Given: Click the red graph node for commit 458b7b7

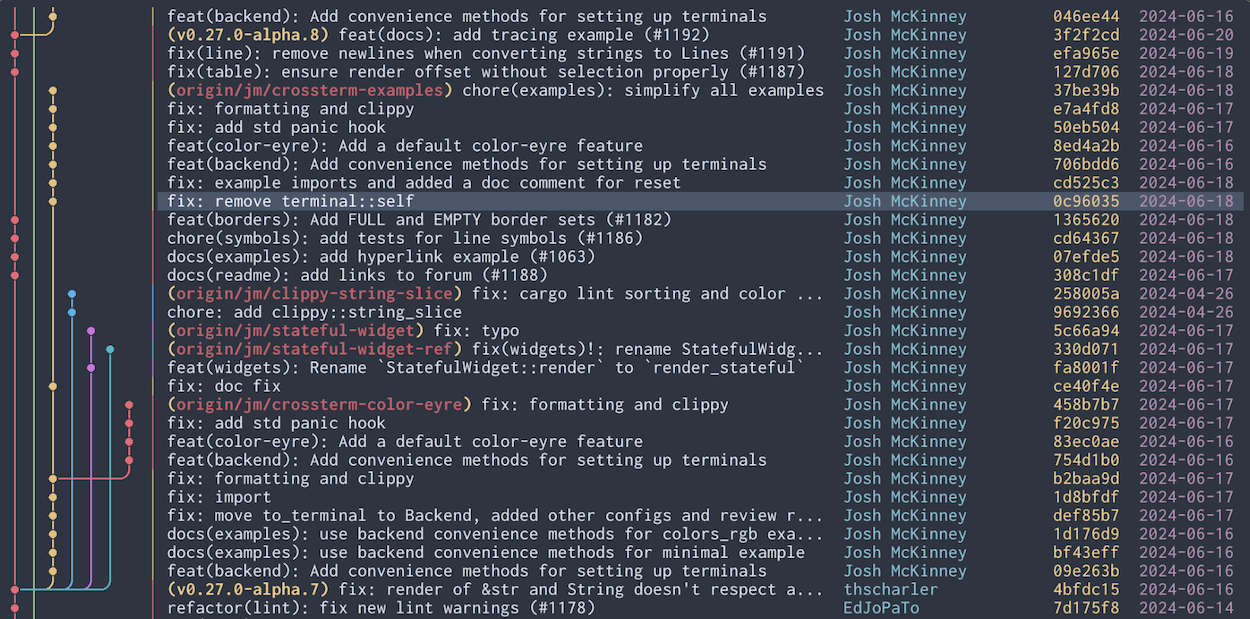Looking at the screenshot, I should [x=129, y=405].
